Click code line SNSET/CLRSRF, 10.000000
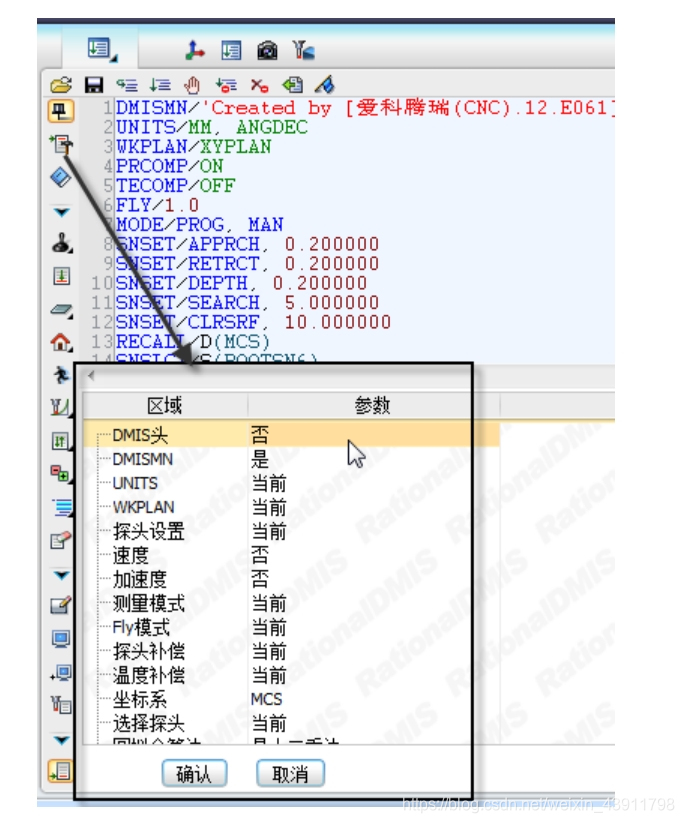The width and height of the screenshot is (684, 823). pyautogui.click(x=253, y=322)
